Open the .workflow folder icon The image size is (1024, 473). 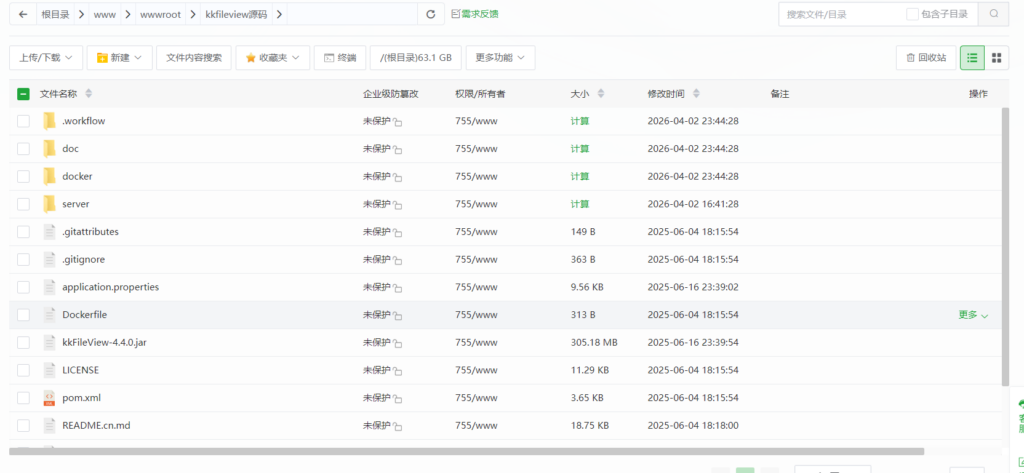tap(49, 121)
